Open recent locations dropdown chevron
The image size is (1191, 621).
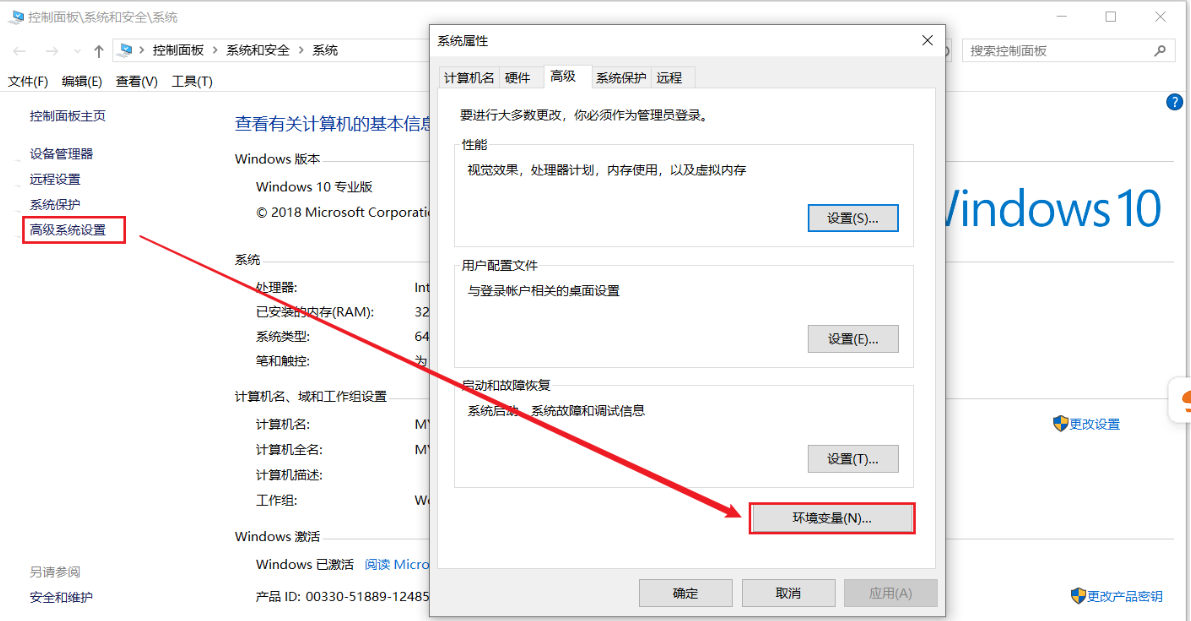[x=77, y=51]
